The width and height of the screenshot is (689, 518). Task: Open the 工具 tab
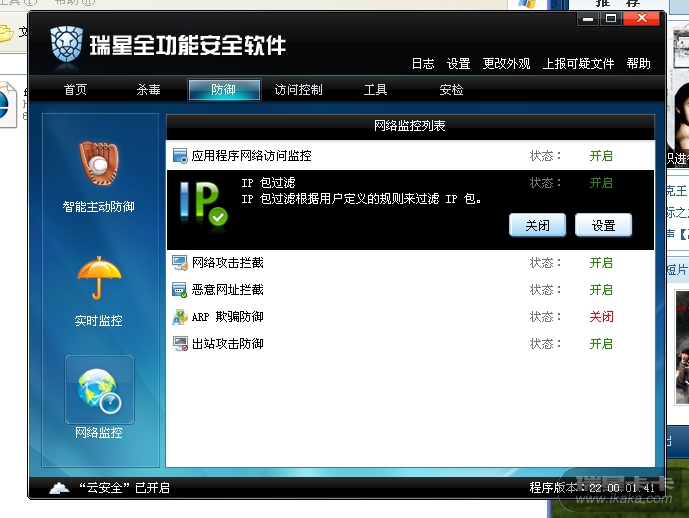[x=375, y=90]
